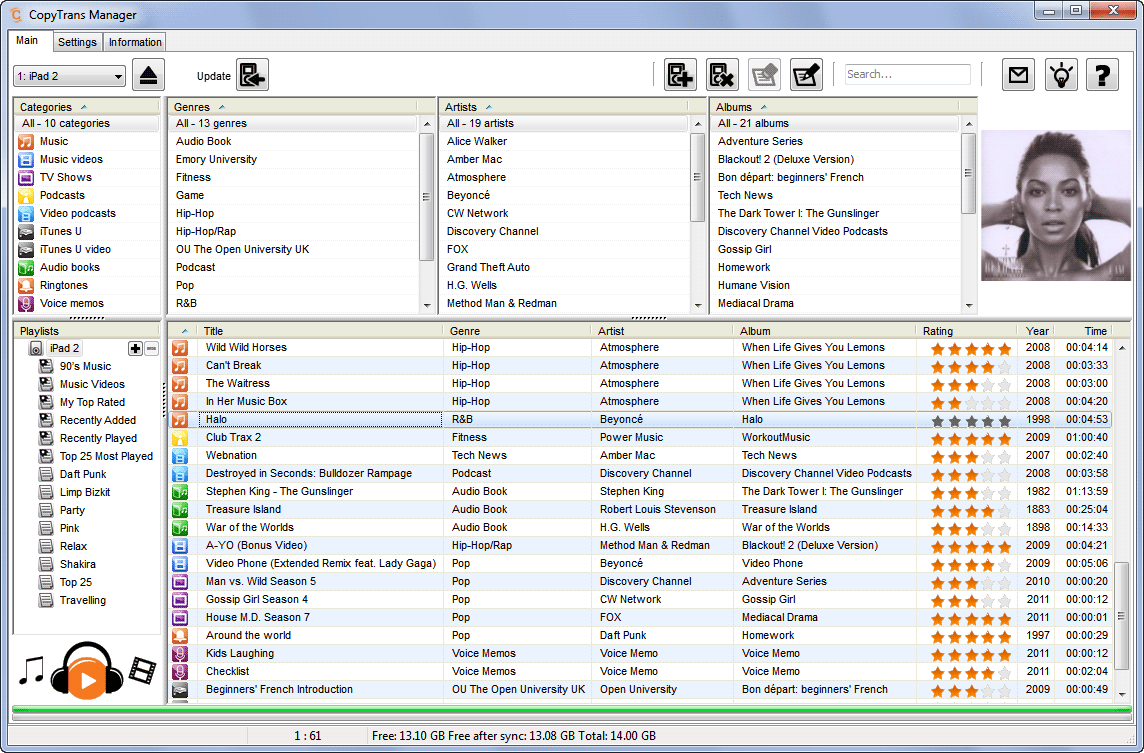Select the Music category

[87, 142]
